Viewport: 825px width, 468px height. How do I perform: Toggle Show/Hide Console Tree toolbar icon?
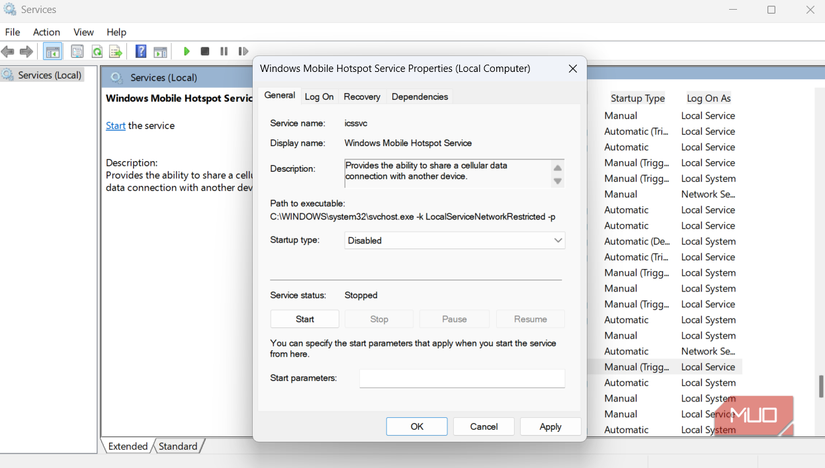[53, 51]
